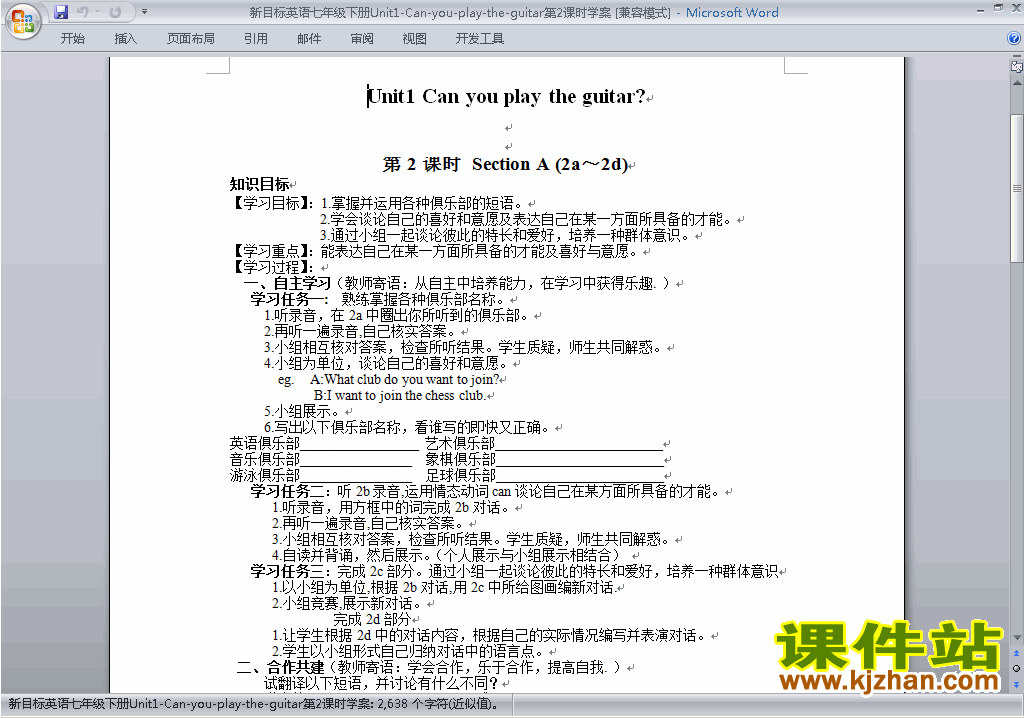
Task: Click the title 'Unit1 Can you play the guitar?'
Action: (506, 97)
